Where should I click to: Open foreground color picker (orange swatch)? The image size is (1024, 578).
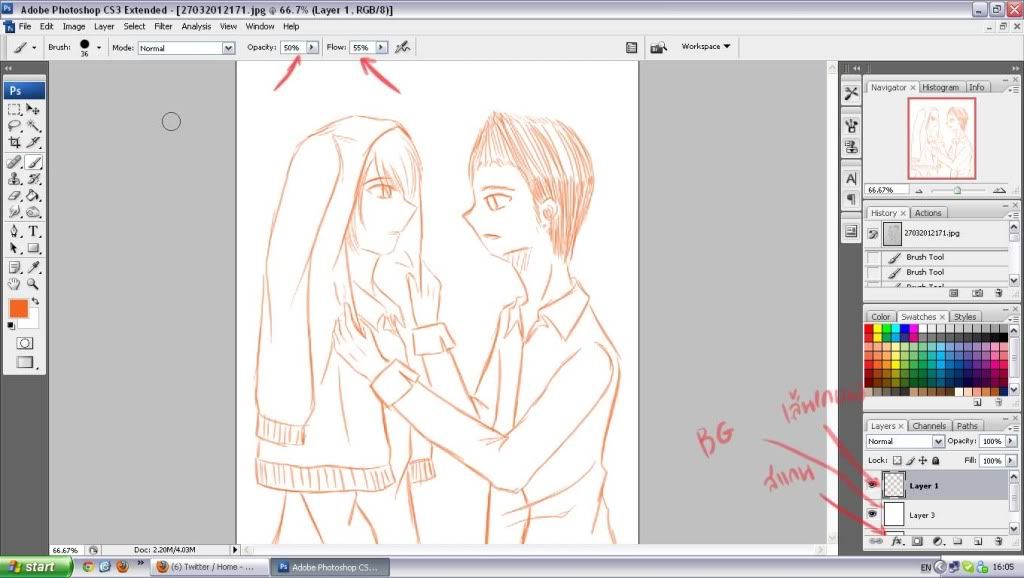[18, 309]
